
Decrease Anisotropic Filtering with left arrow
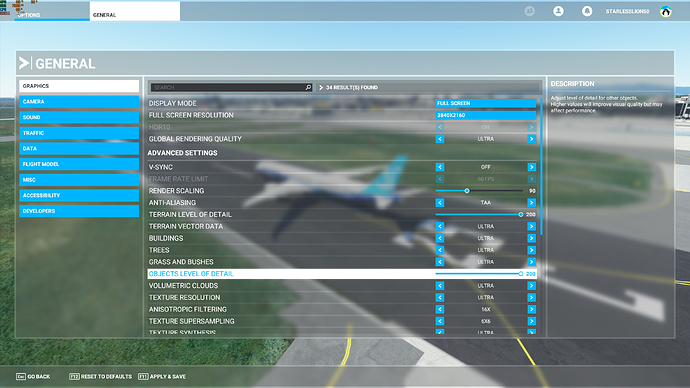[x=440, y=309]
